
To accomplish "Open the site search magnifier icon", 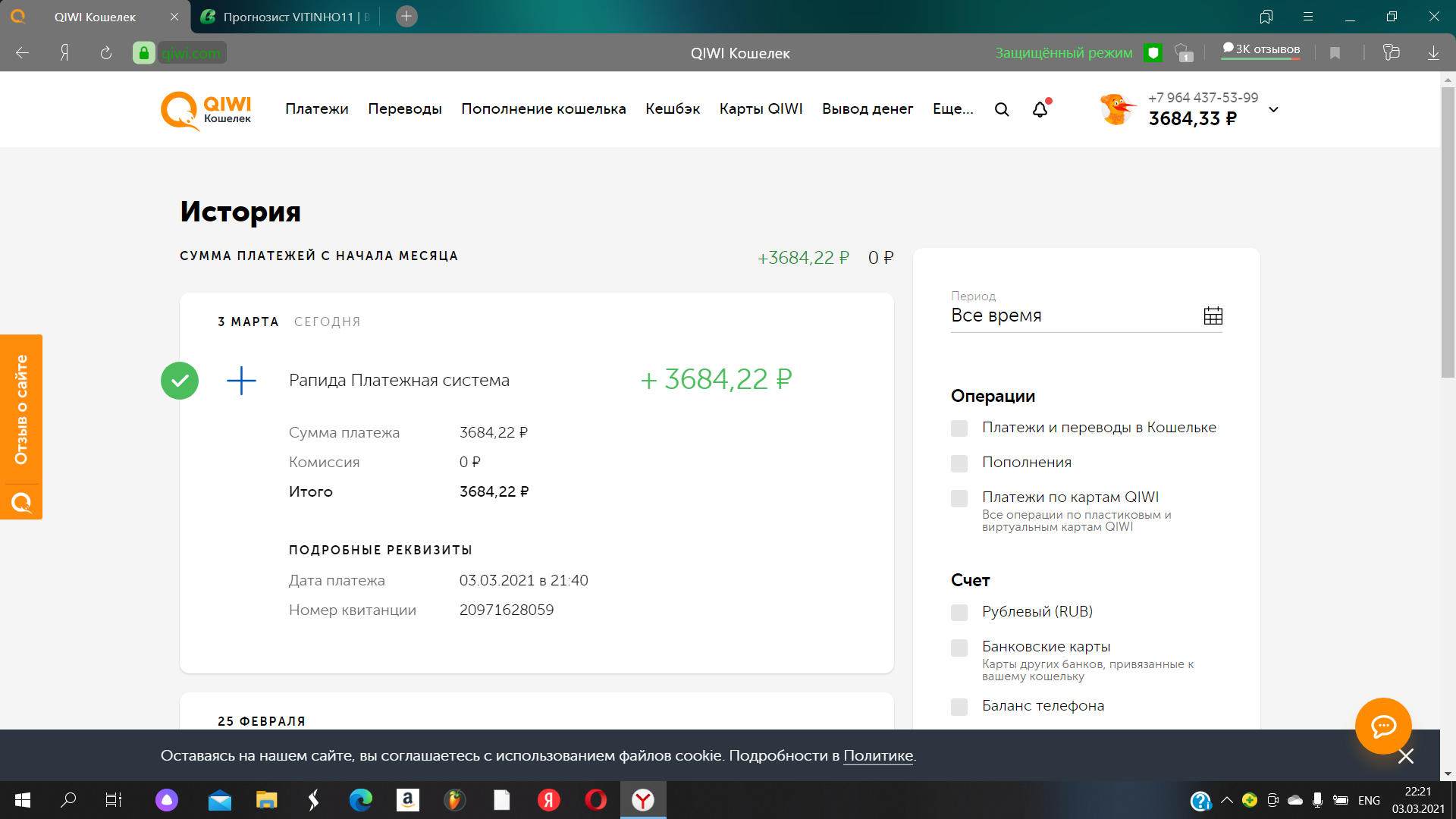I will pyautogui.click(x=1002, y=109).
